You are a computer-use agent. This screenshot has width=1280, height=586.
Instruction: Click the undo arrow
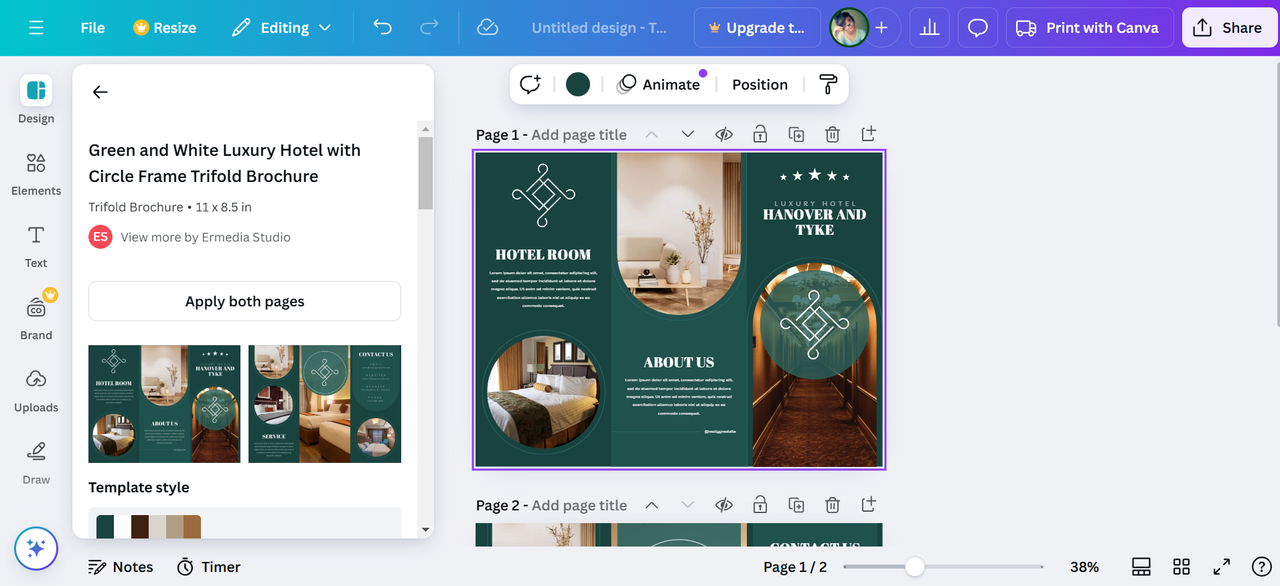click(382, 28)
